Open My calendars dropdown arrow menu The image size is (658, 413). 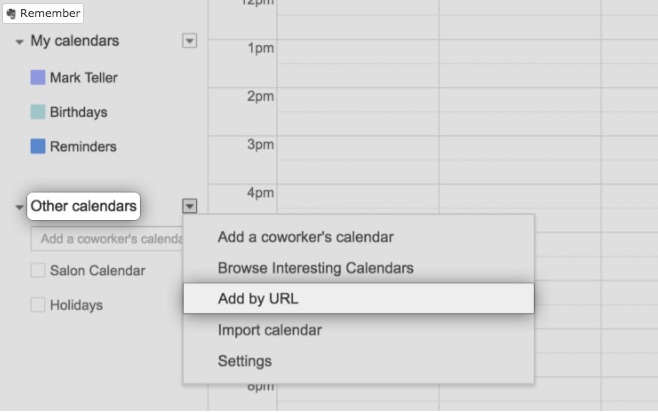coord(190,41)
